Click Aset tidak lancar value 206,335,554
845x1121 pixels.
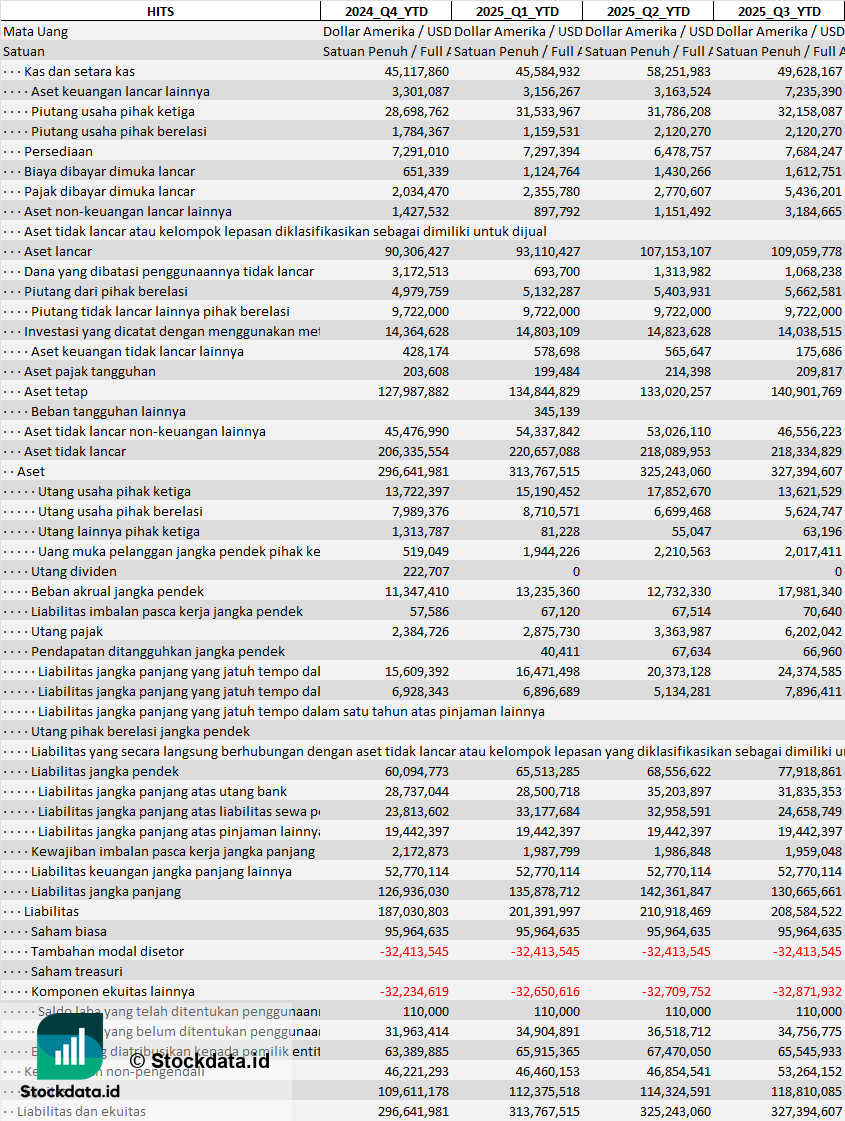[413, 452]
